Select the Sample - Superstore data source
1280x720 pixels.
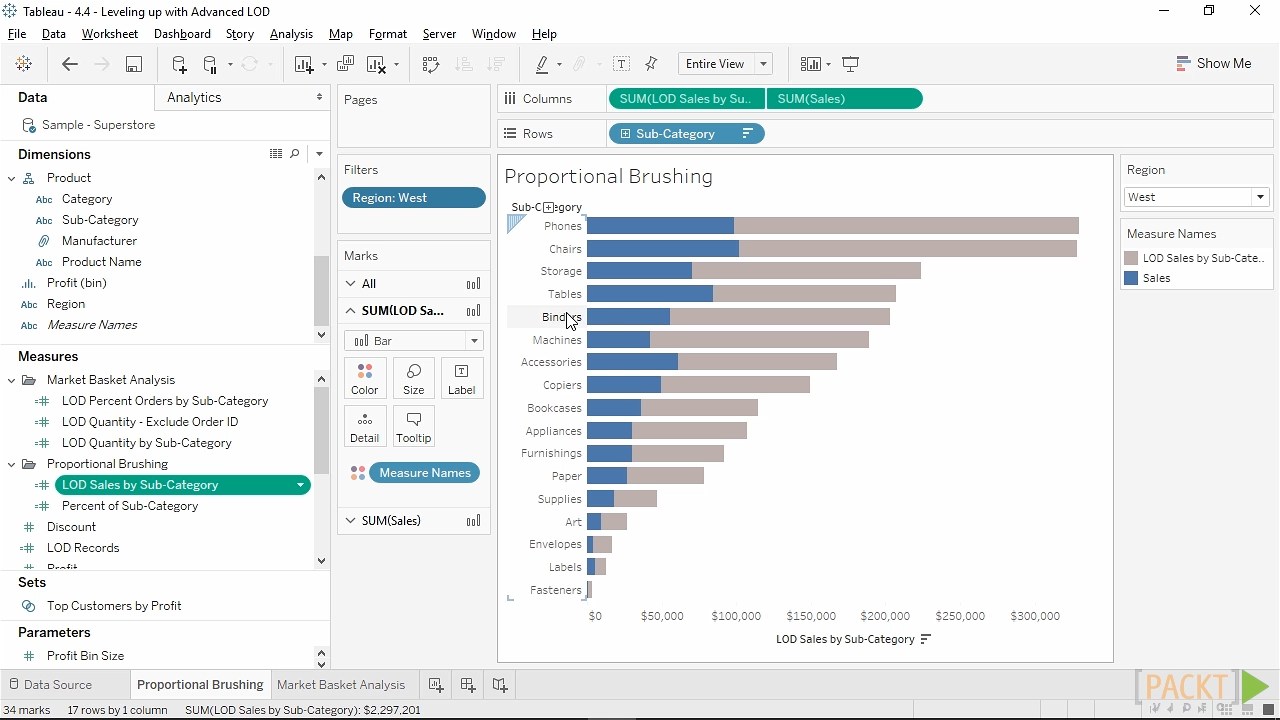pyautogui.click(x=98, y=125)
